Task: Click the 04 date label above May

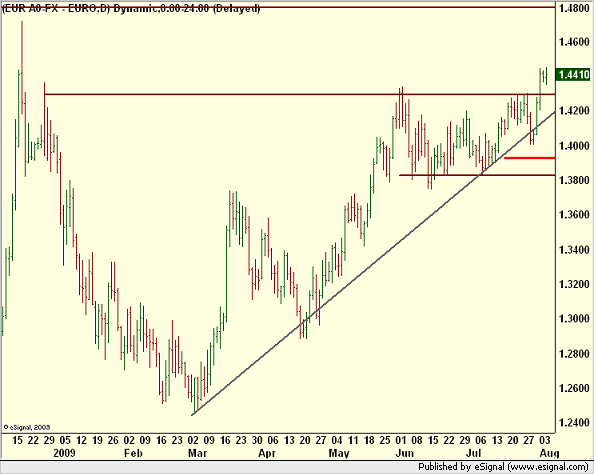Action: pos(337,441)
